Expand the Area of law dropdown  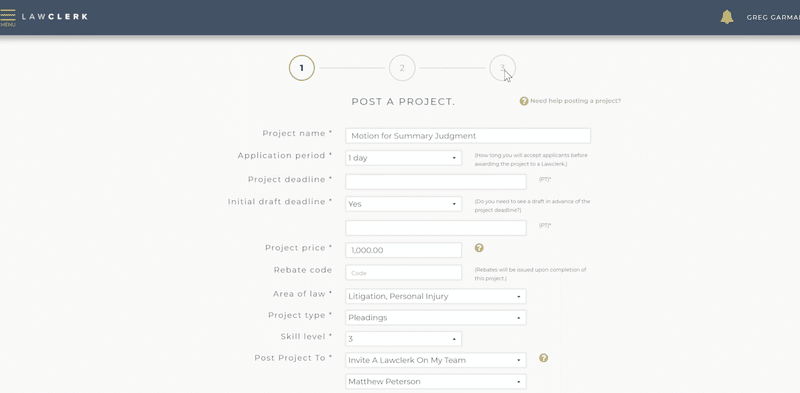coord(436,296)
